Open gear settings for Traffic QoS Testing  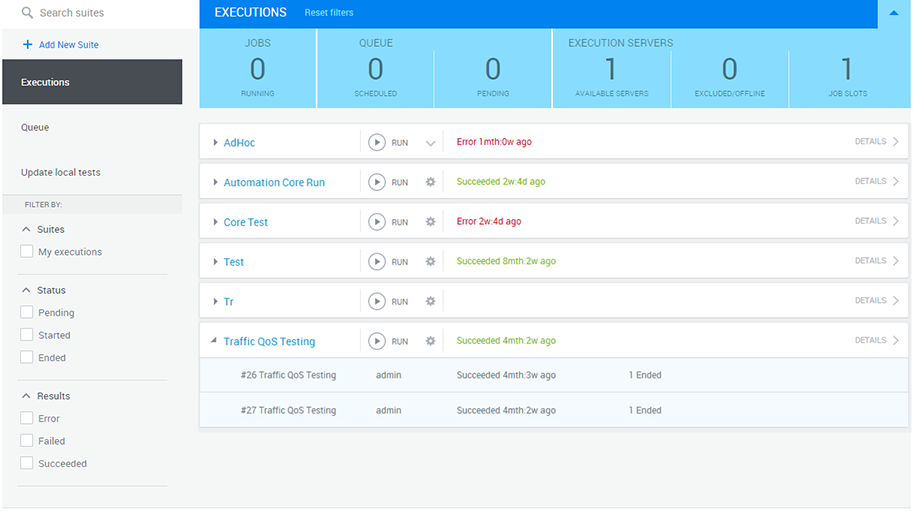(431, 341)
